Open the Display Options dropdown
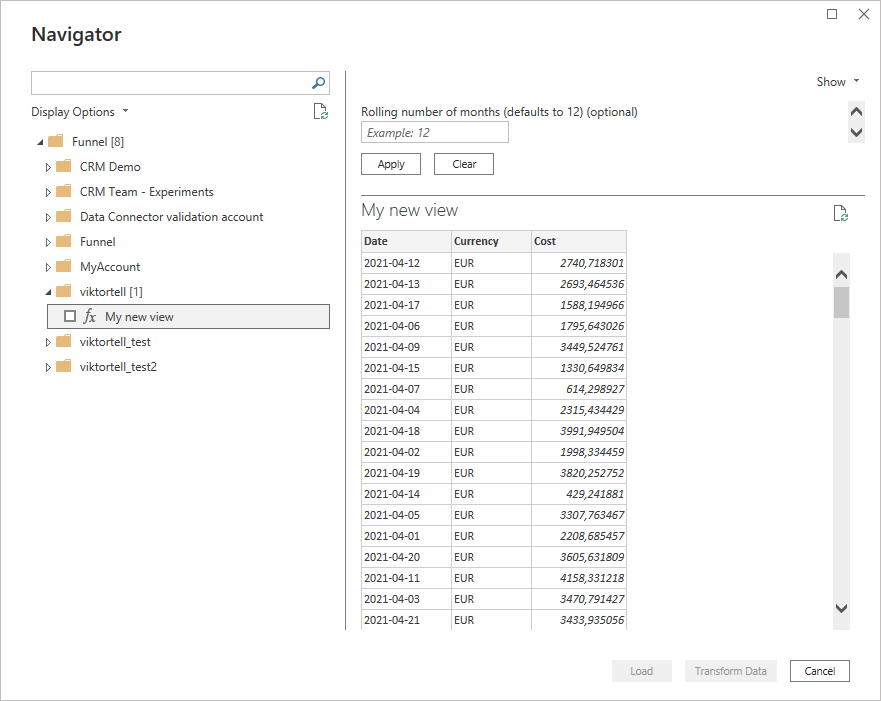 (x=80, y=112)
